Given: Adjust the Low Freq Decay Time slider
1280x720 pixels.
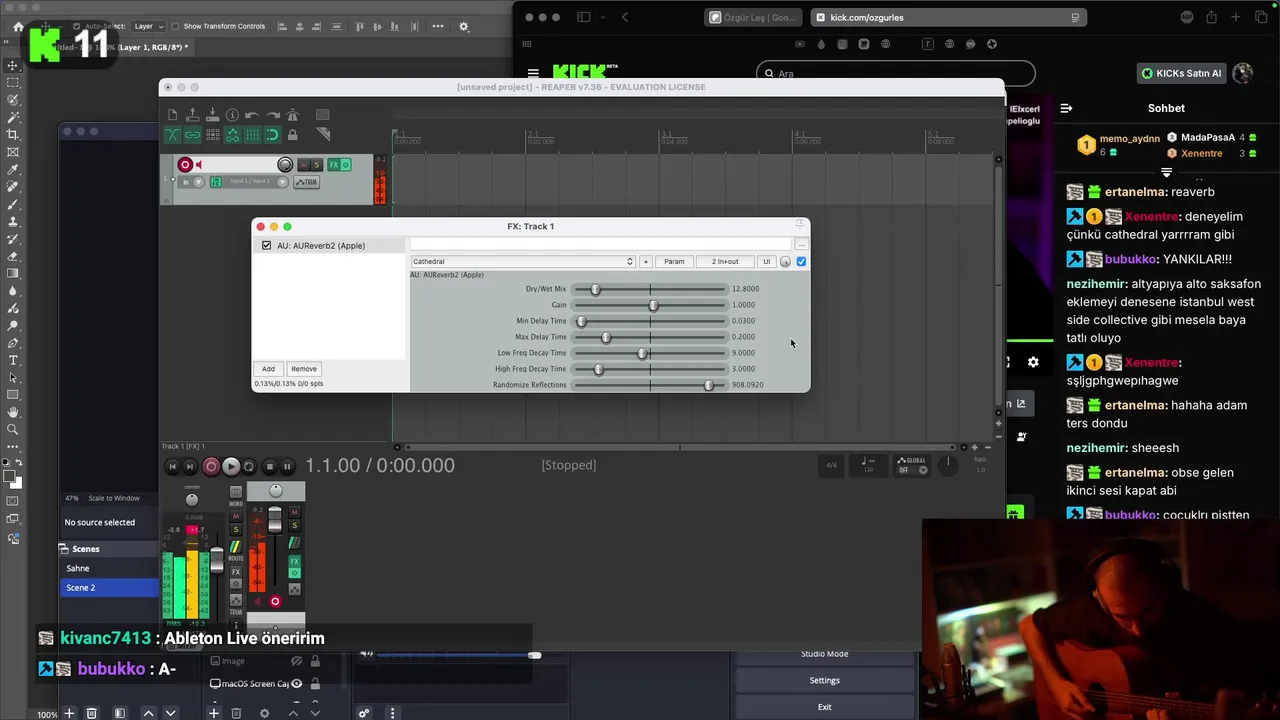Looking at the screenshot, I should (x=650, y=353).
